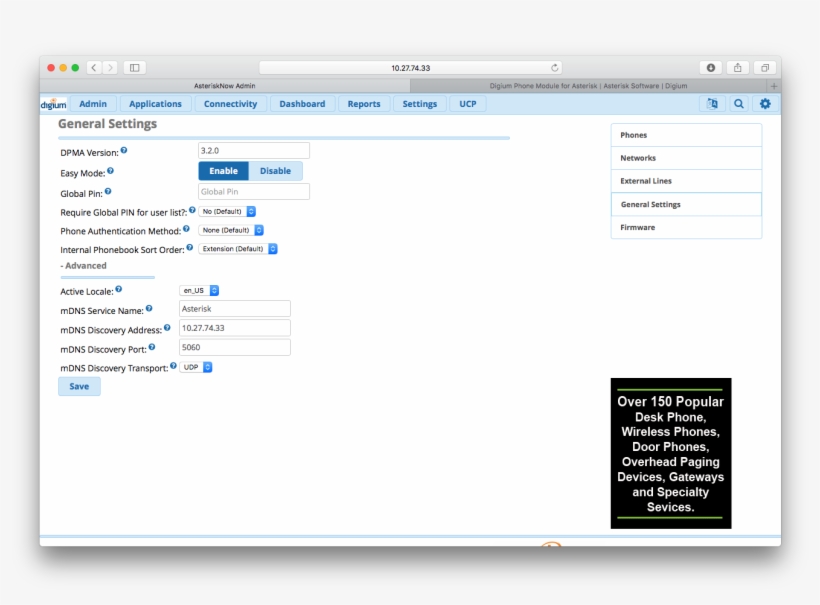This screenshot has width=820, height=605.
Task: Open the Require Global PIN dropdown
Action: coord(227,211)
